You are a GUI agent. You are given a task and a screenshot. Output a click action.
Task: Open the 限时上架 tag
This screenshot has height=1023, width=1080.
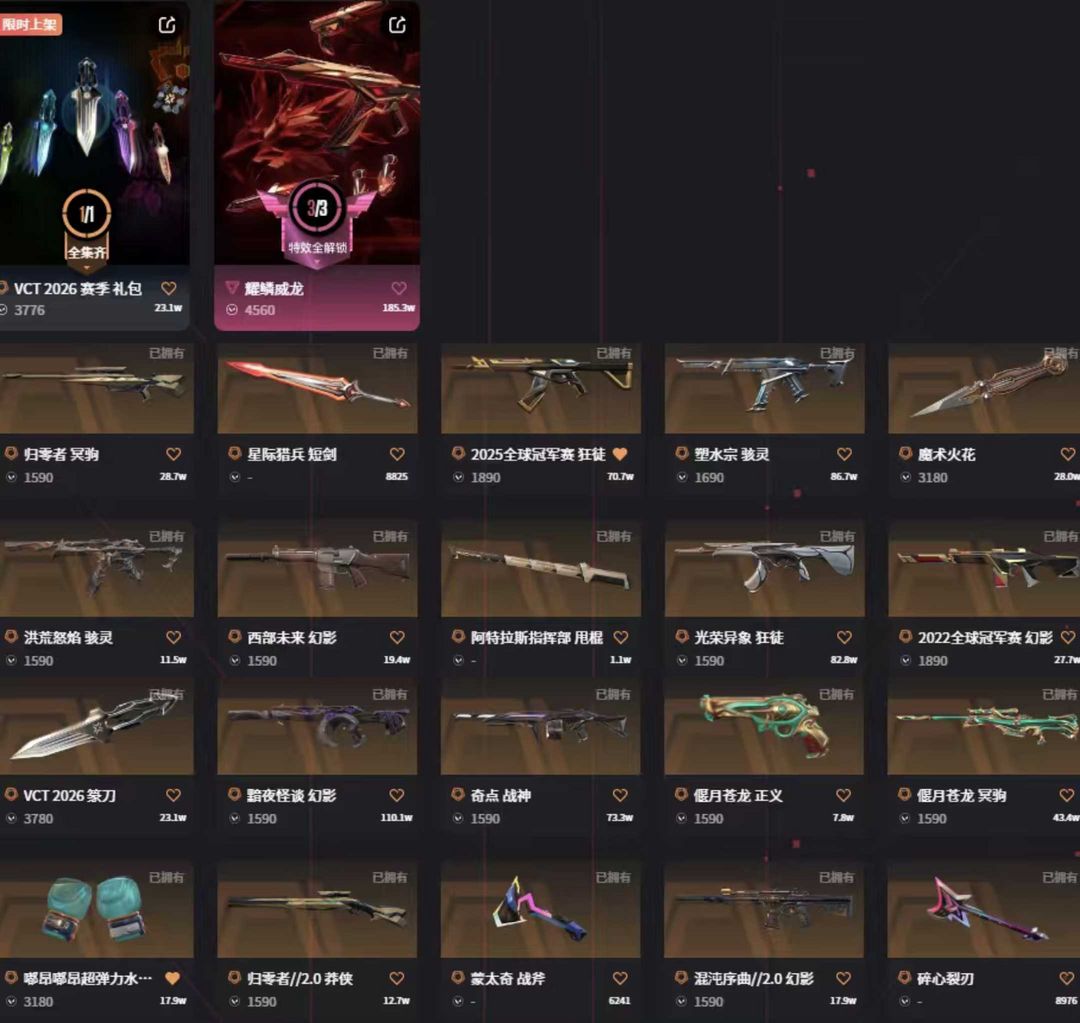[30, 25]
